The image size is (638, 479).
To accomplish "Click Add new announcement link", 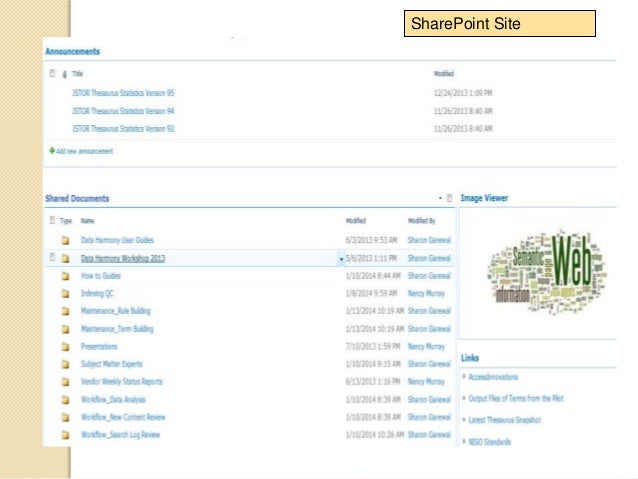I will (x=85, y=151).
